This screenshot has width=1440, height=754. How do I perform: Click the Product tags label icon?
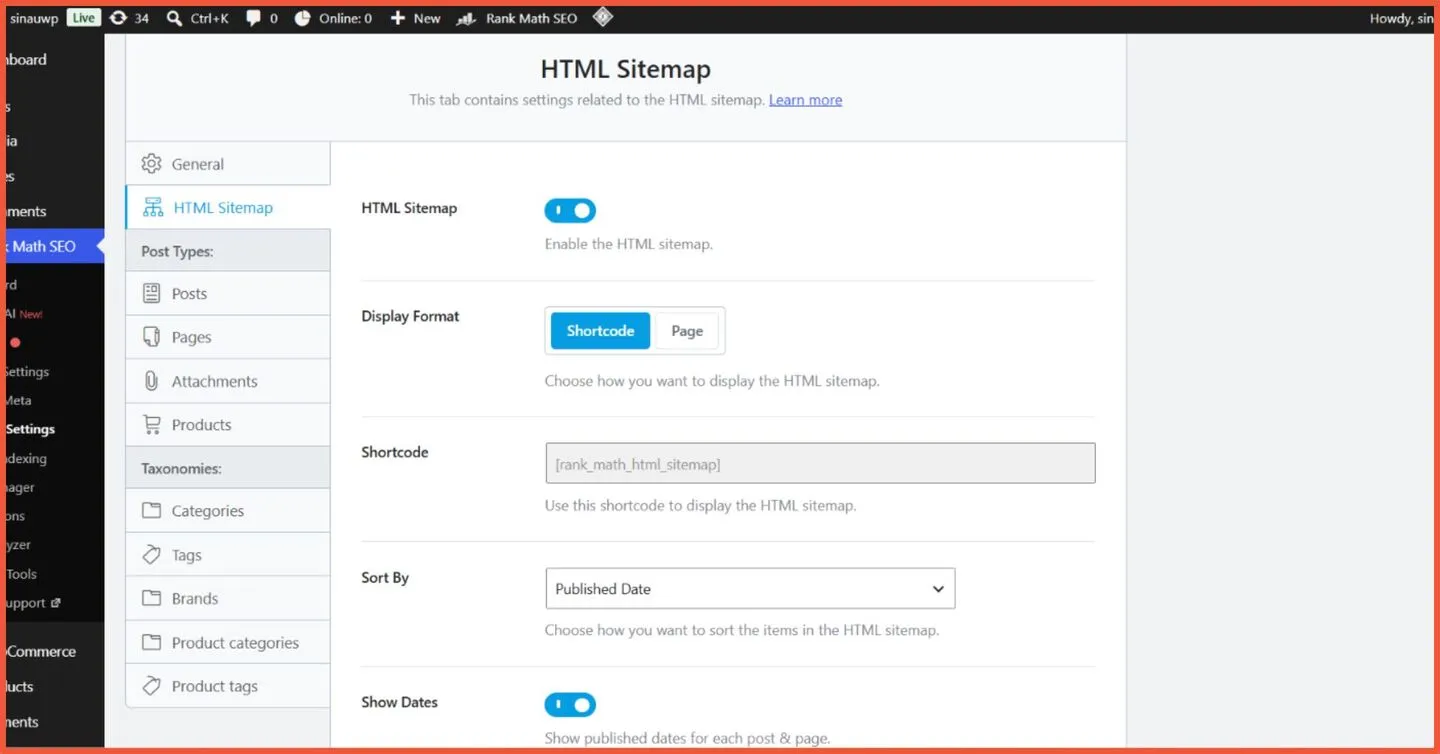point(151,686)
